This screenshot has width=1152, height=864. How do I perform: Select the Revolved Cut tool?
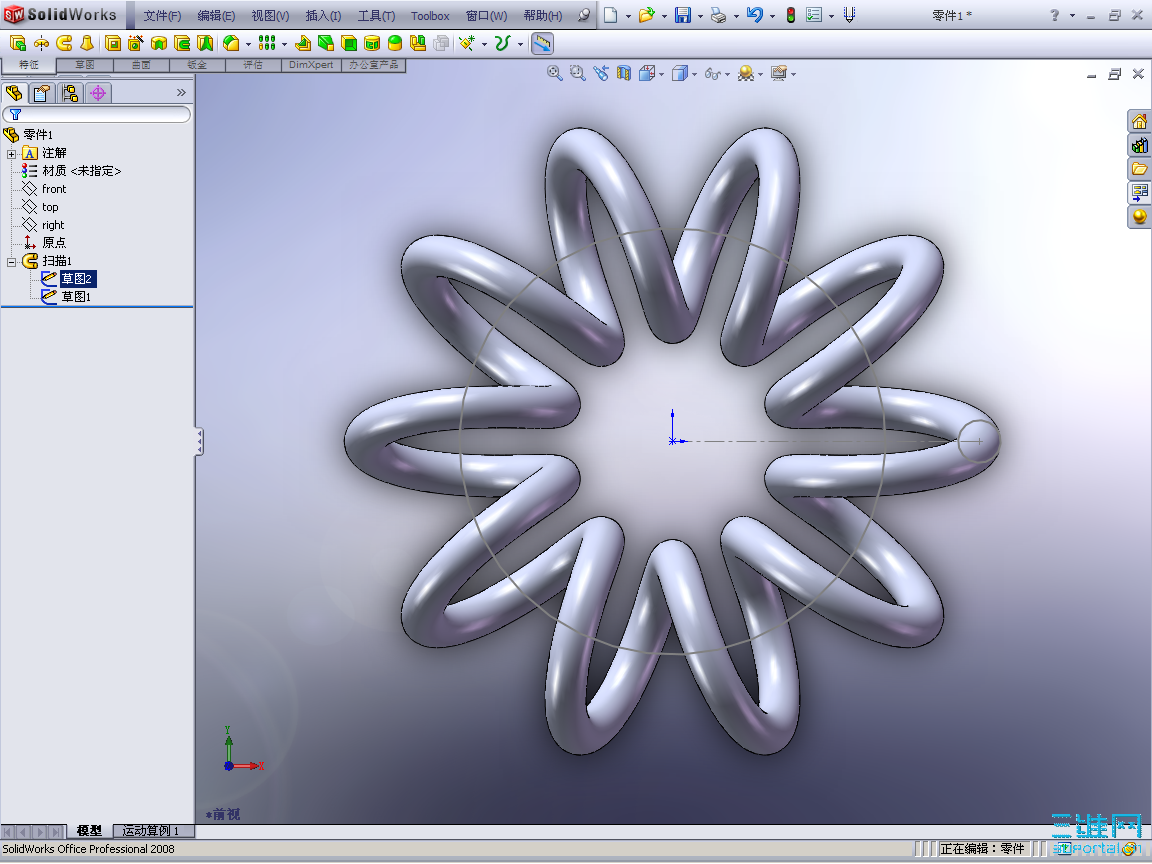[x=159, y=43]
